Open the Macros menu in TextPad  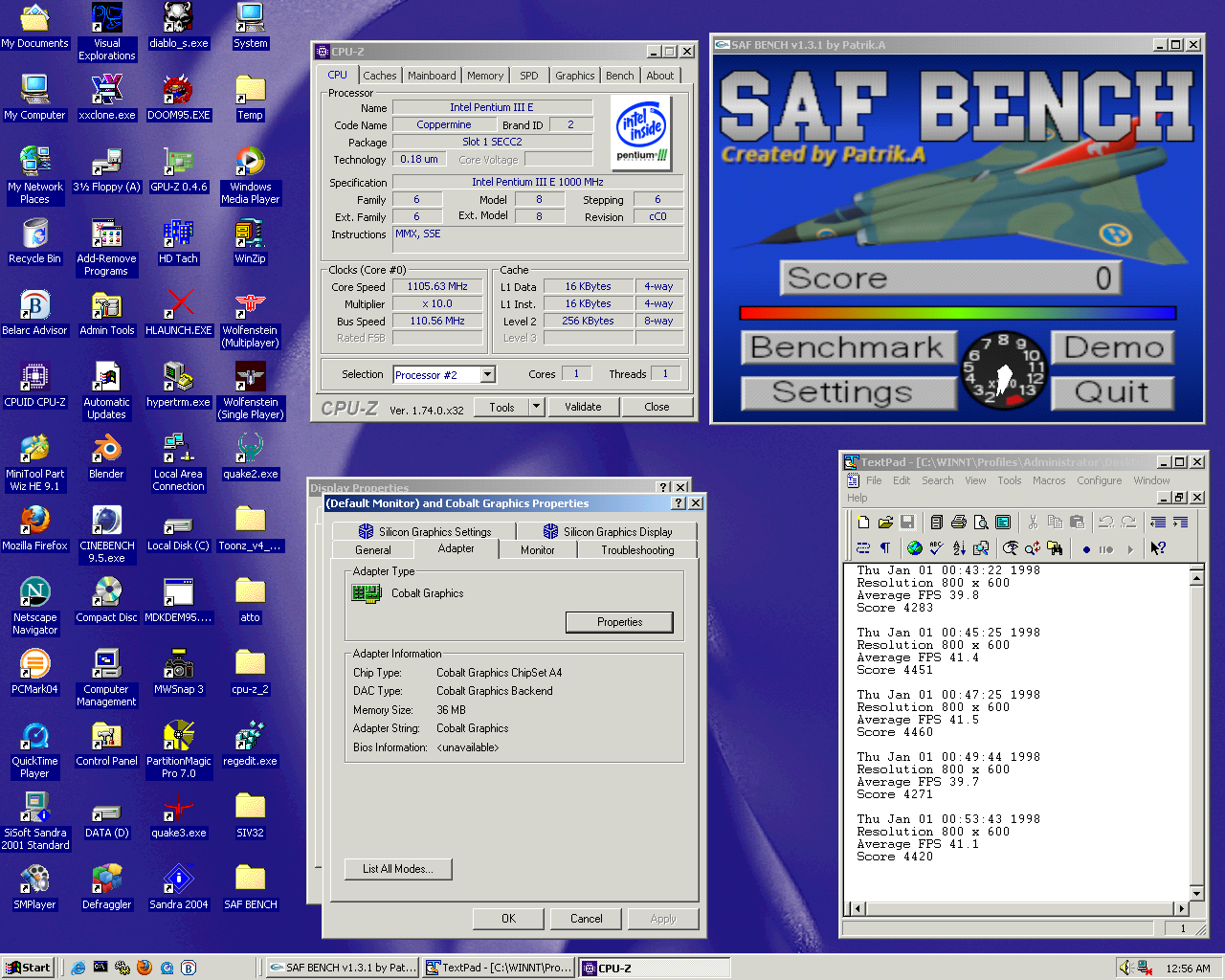(1049, 480)
